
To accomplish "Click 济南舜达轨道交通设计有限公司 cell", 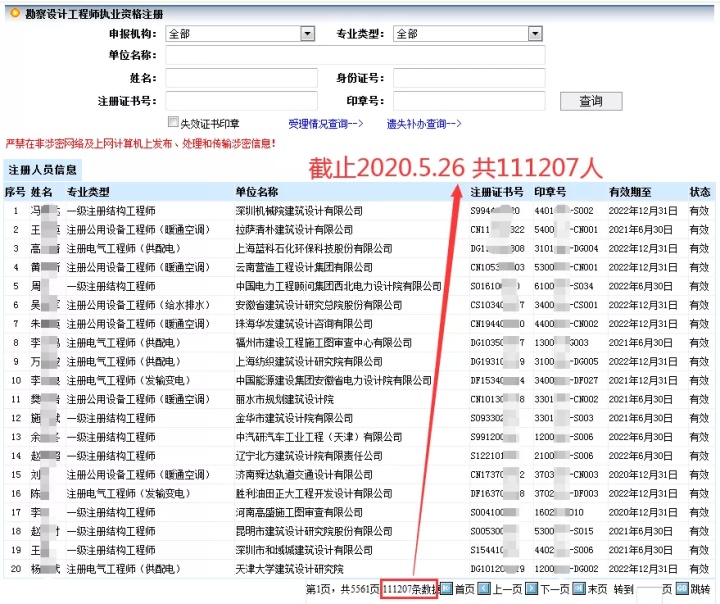I will pos(304,474).
